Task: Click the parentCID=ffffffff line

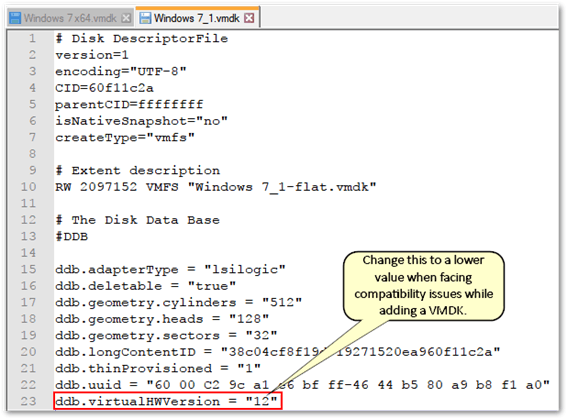Action: click(x=129, y=104)
